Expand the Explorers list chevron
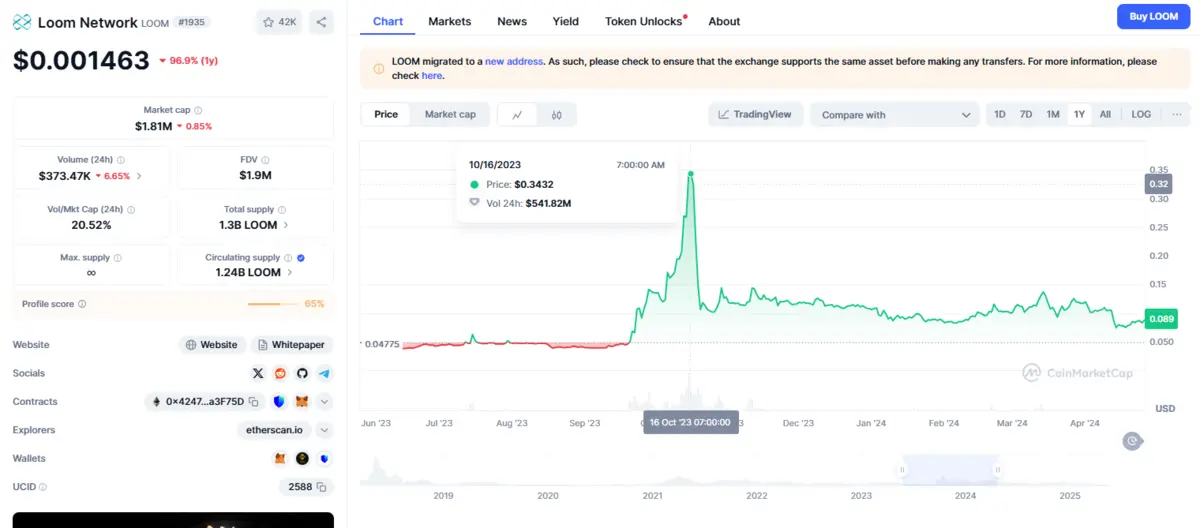Screen dimensions: 1200x528 pyautogui.click(x=324, y=430)
